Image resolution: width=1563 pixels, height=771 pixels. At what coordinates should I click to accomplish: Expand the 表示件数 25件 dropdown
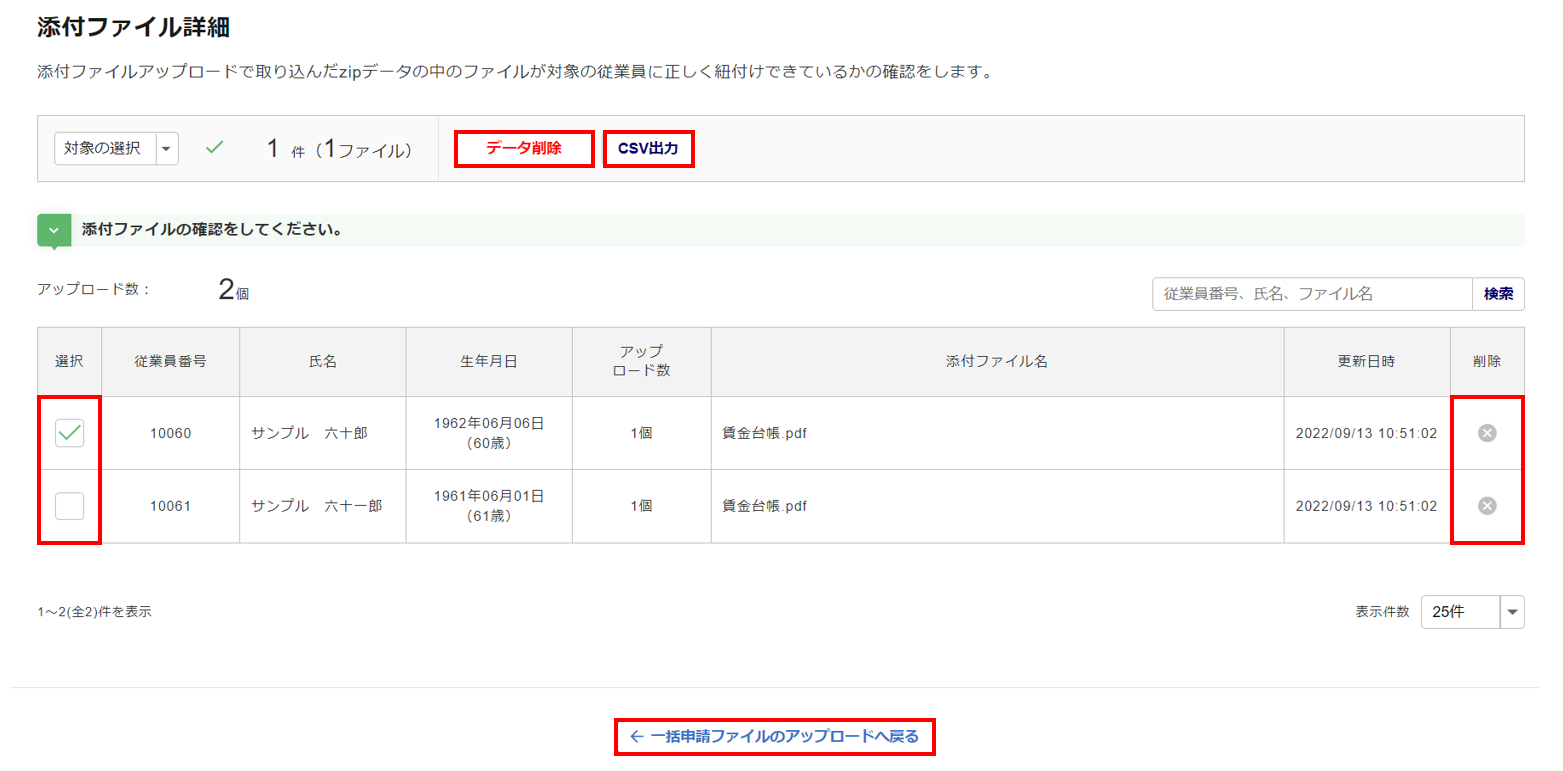1511,612
